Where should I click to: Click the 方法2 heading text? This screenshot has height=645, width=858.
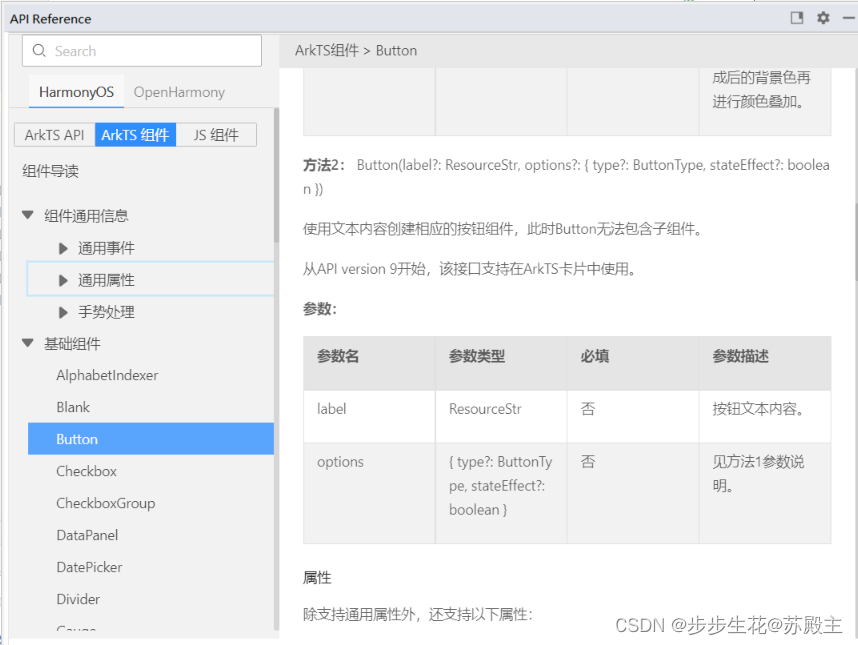324,165
